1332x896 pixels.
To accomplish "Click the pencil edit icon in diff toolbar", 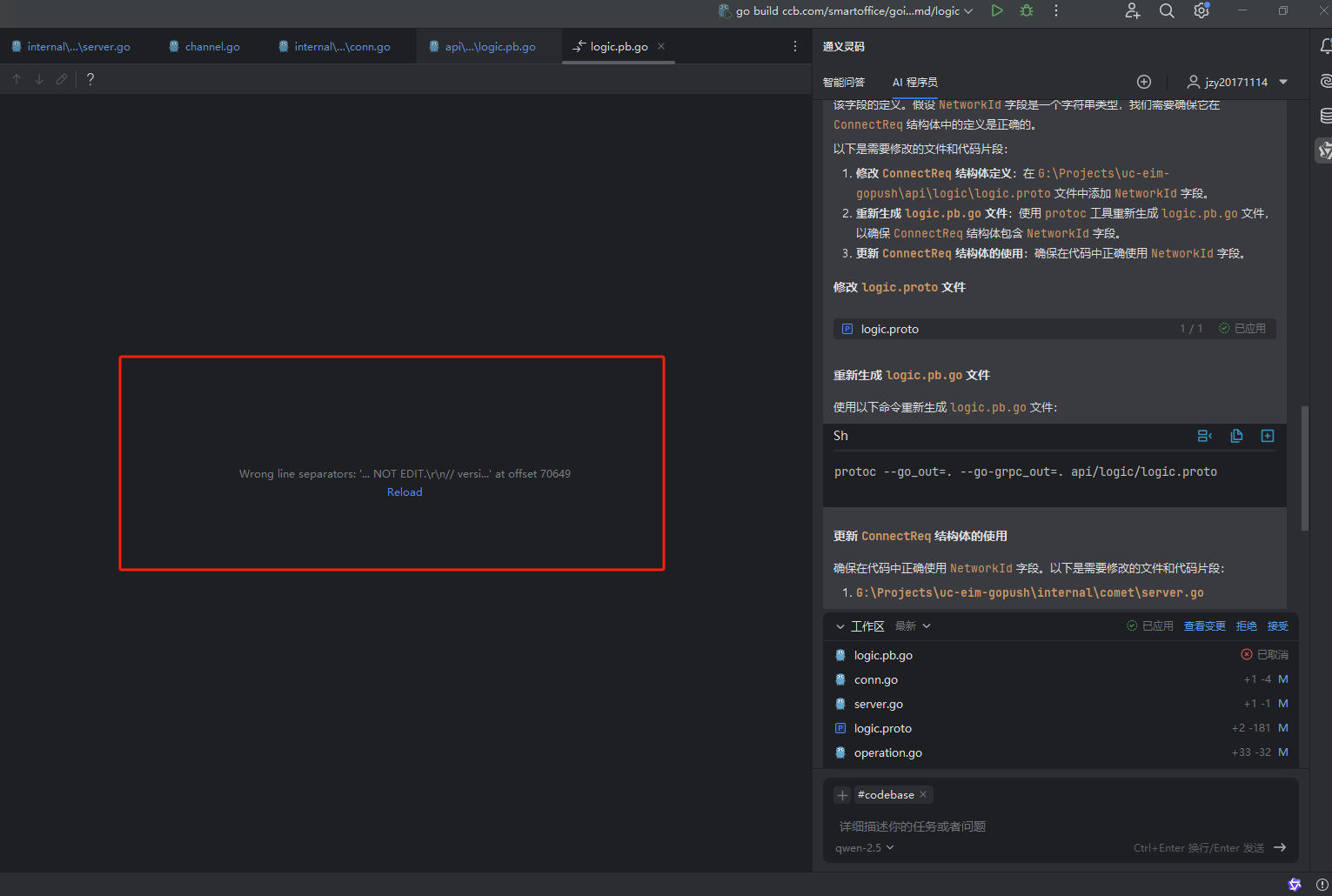I will tap(62, 79).
